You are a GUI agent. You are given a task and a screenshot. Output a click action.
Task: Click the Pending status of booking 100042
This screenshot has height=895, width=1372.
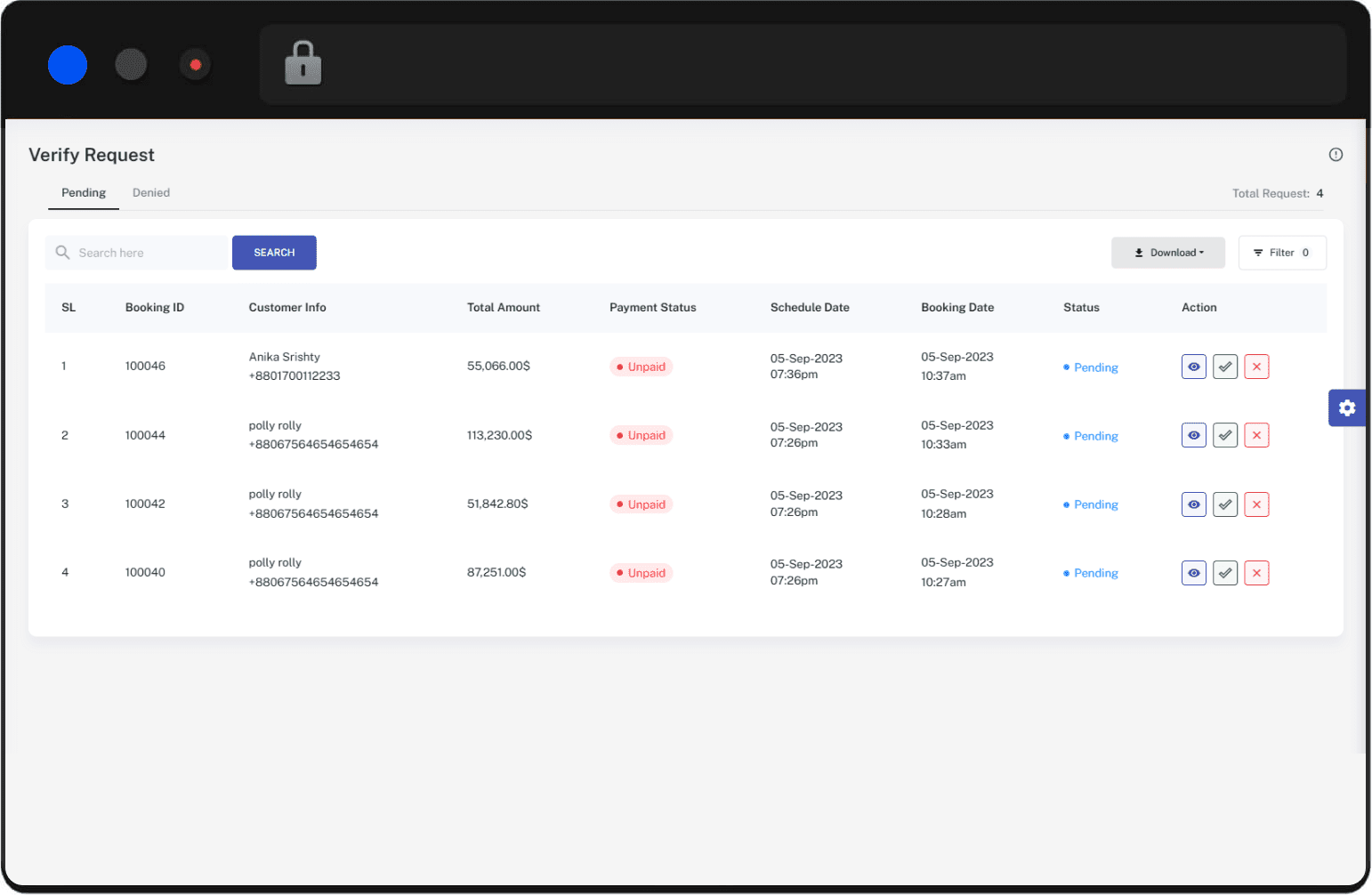click(x=1094, y=504)
